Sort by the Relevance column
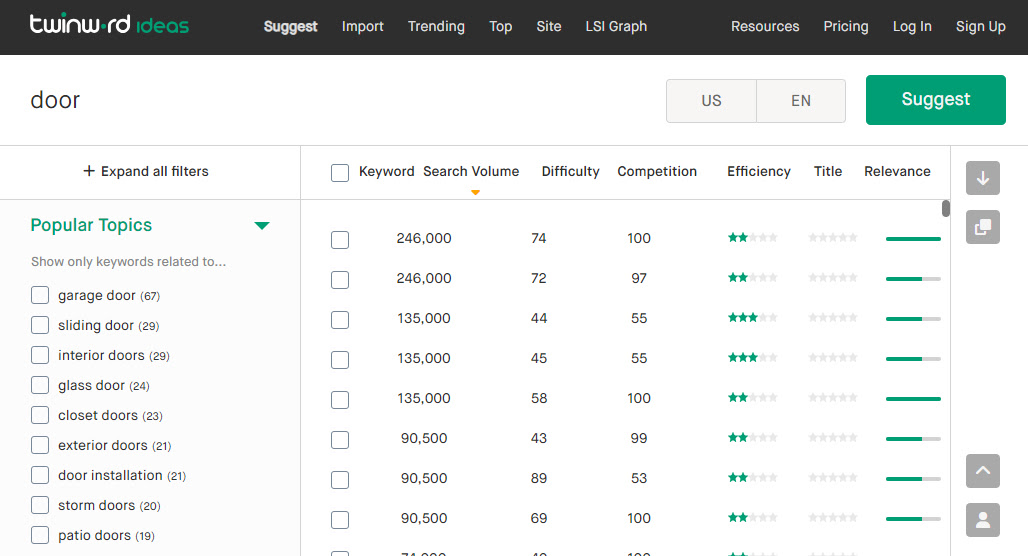The width and height of the screenshot is (1028, 556). [x=897, y=171]
